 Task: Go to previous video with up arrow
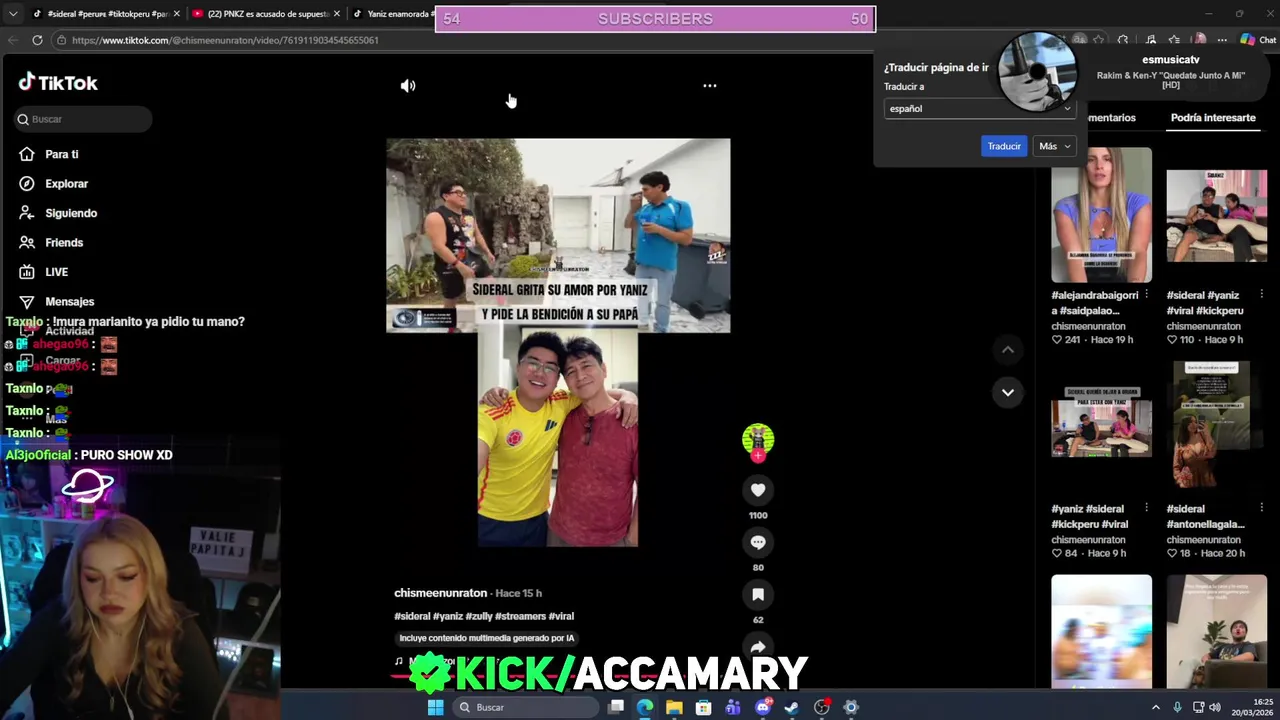1008,349
